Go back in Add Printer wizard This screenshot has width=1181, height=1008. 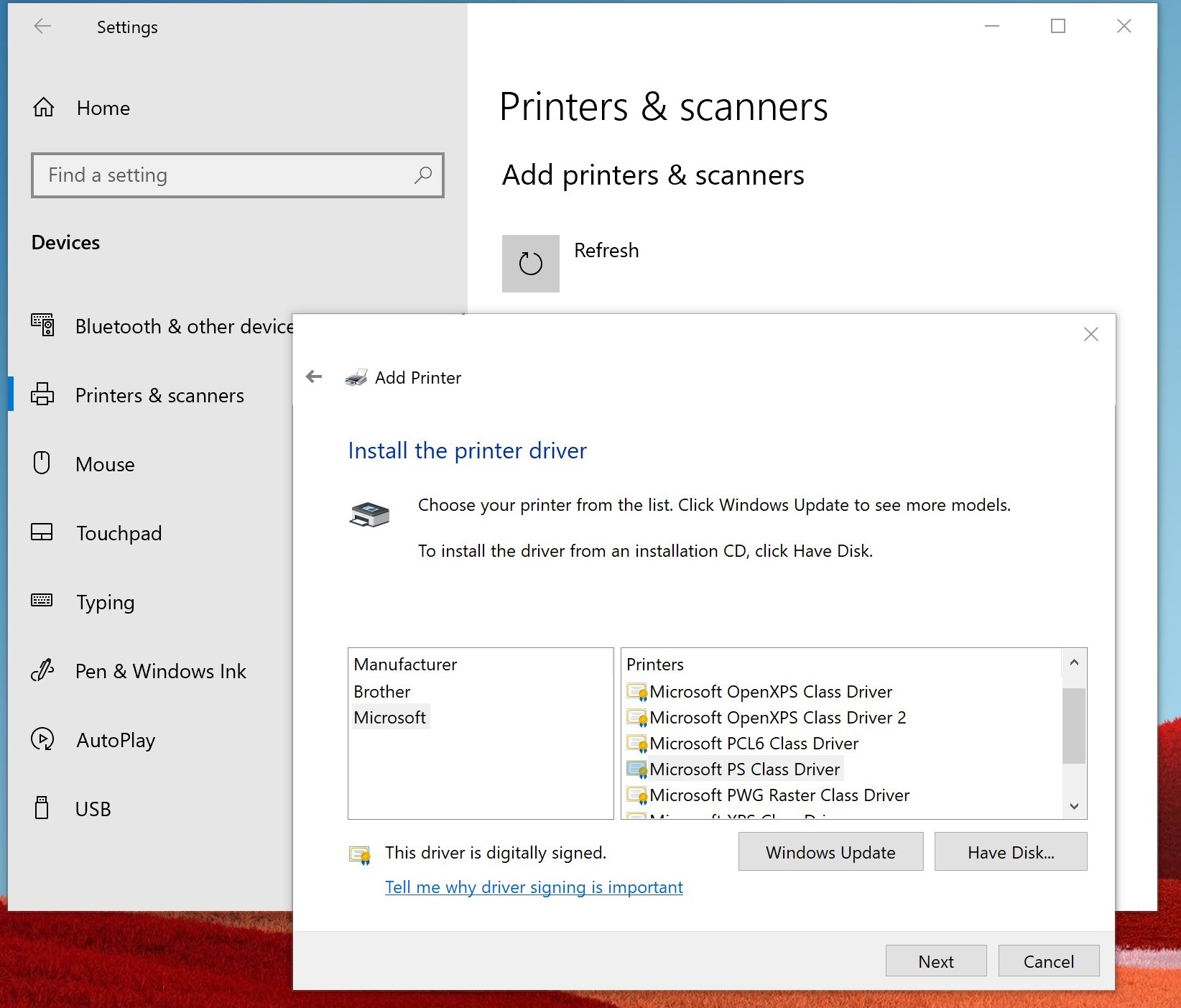(314, 376)
